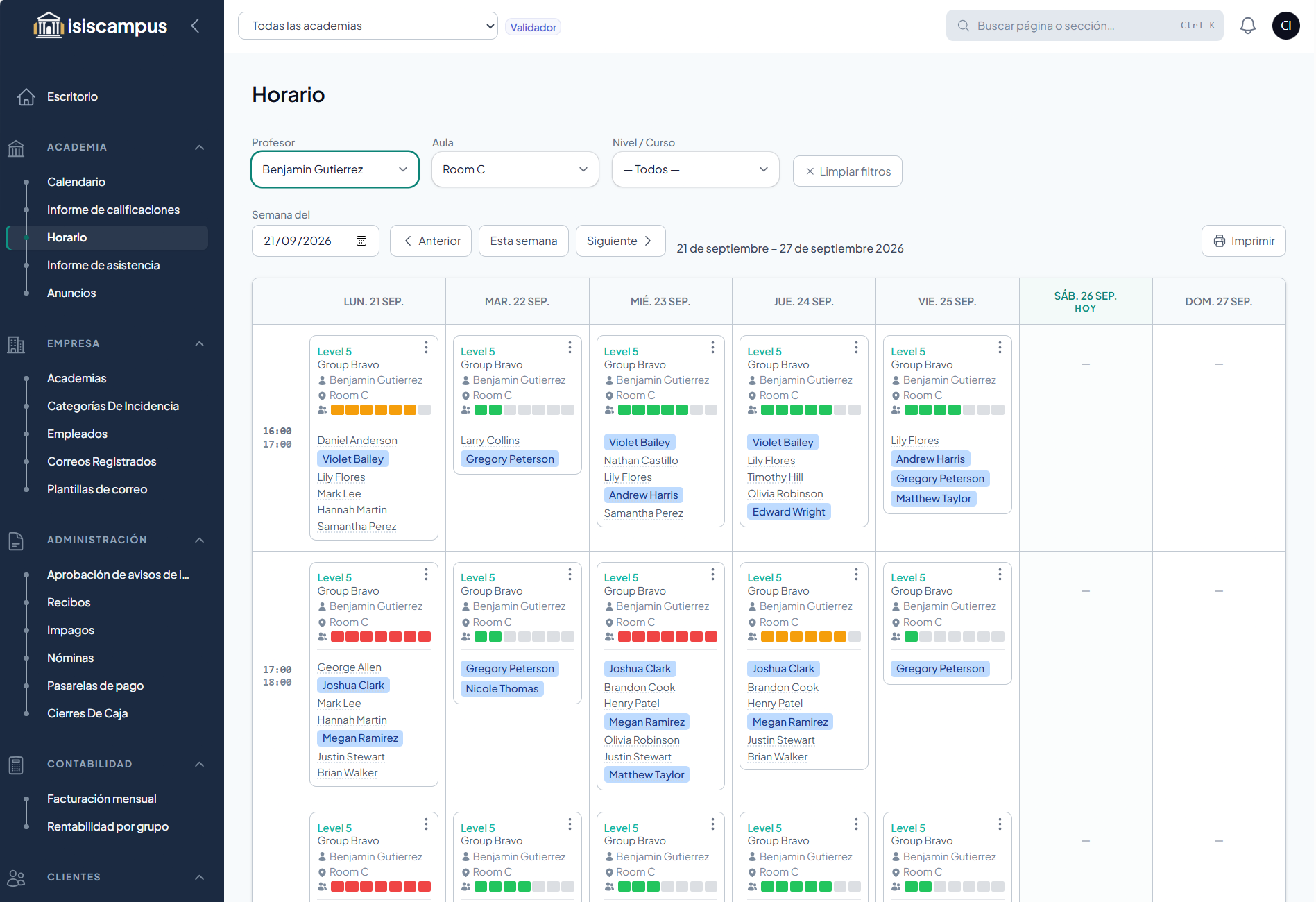
Task: Open the CI user avatar menu
Action: (x=1285, y=26)
